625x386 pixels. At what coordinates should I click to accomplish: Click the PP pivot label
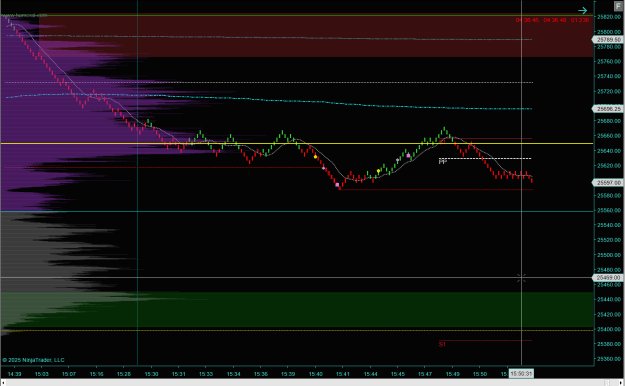point(442,161)
